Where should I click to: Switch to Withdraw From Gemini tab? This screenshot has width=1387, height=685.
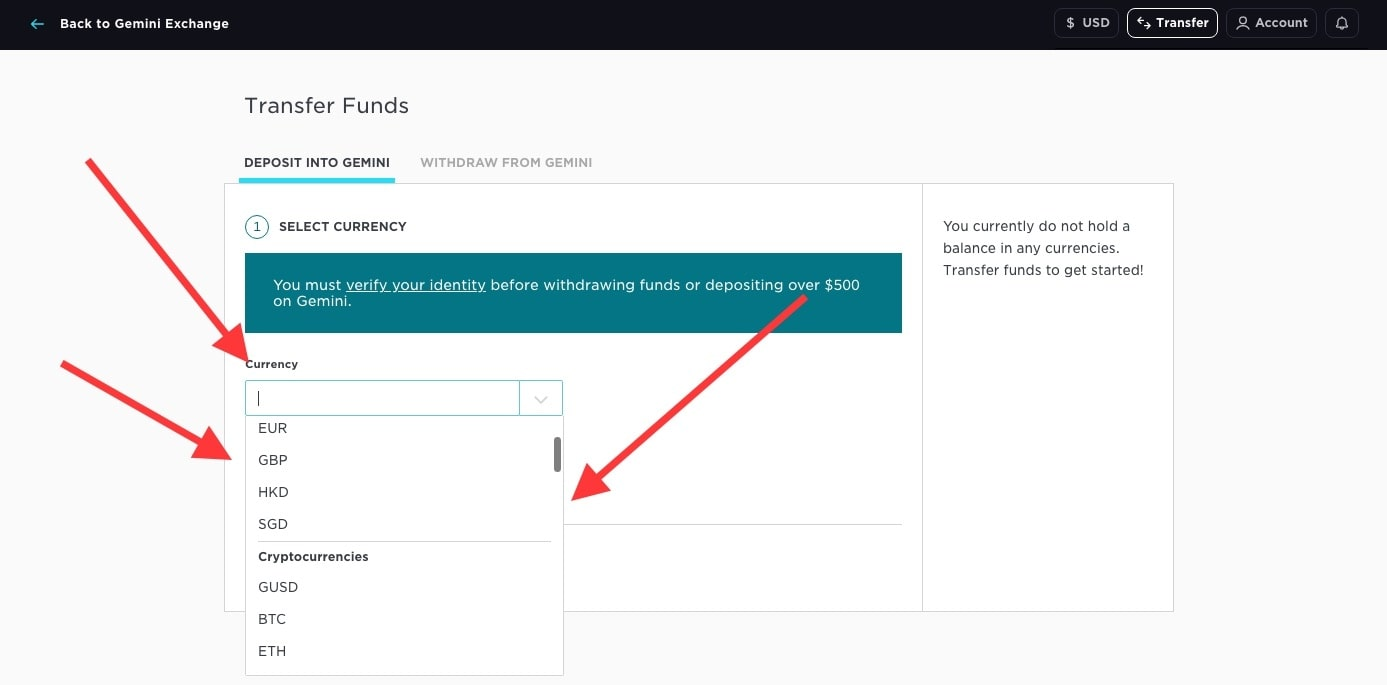click(506, 162)
